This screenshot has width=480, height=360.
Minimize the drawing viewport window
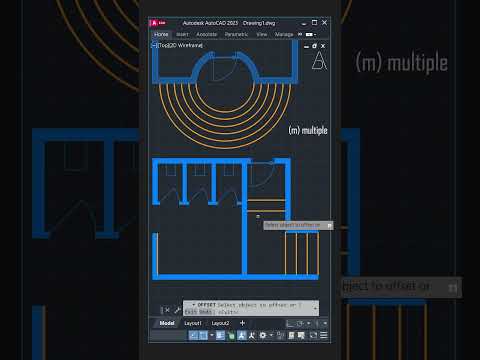pyautogui.click(x=306, y=46)
